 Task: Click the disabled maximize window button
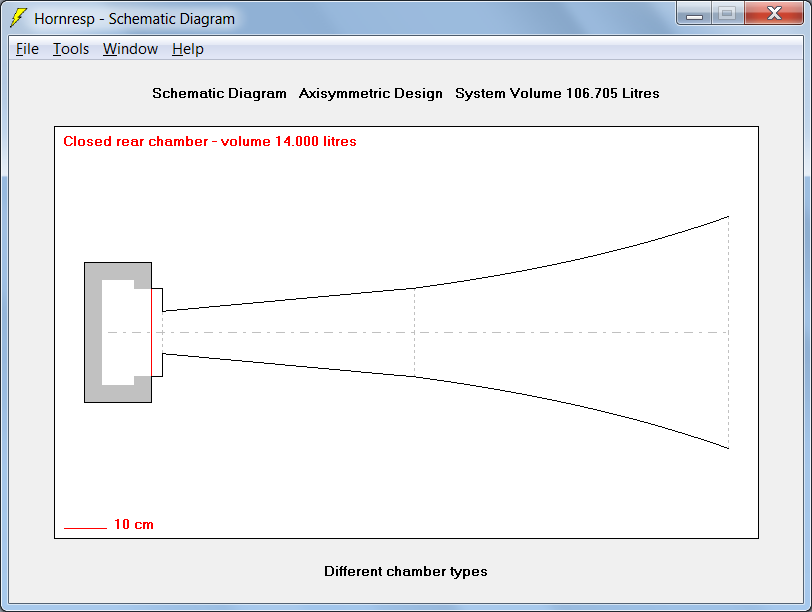[x=728, y=14]
